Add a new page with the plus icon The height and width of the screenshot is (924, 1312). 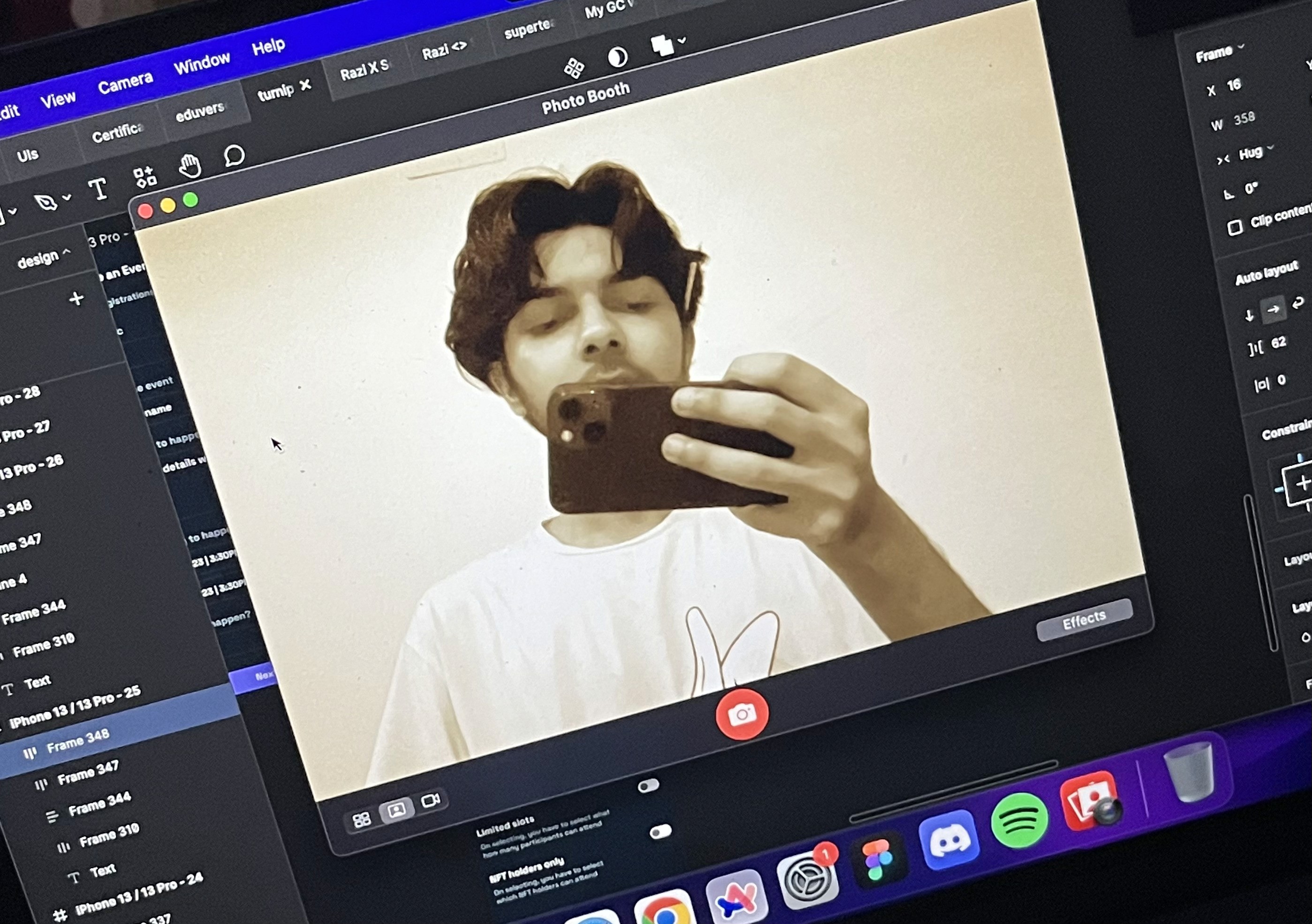pyautogui.click(x=76, y=298)
